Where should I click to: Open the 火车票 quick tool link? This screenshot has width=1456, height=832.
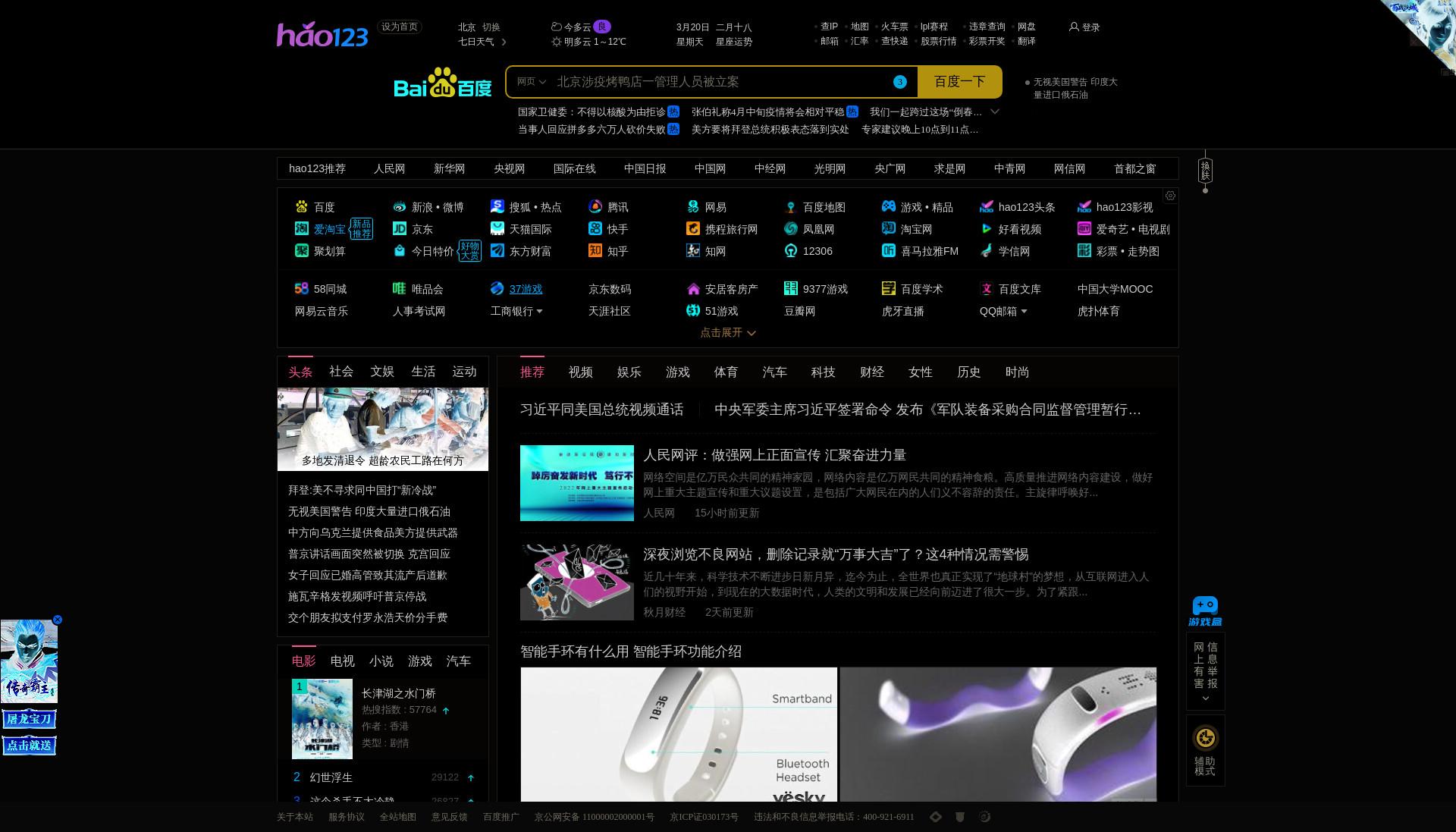(x=894, y=27)
